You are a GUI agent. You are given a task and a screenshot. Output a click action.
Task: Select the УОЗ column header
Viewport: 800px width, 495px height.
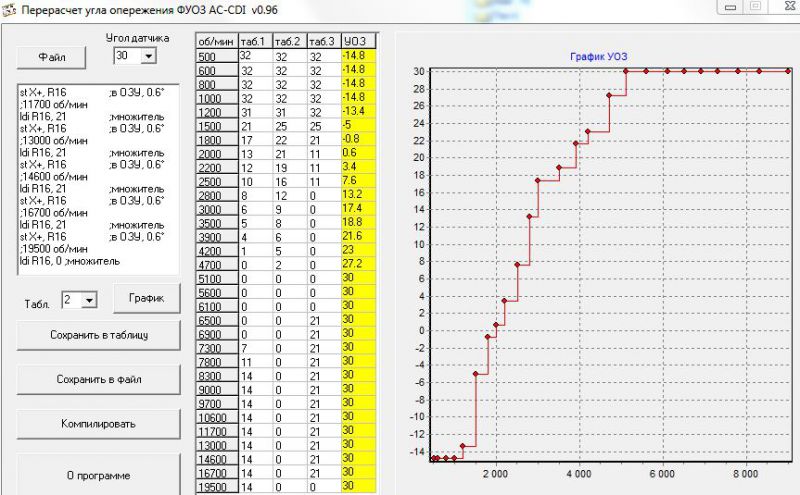pyautogui.click(x=356, y=41)
